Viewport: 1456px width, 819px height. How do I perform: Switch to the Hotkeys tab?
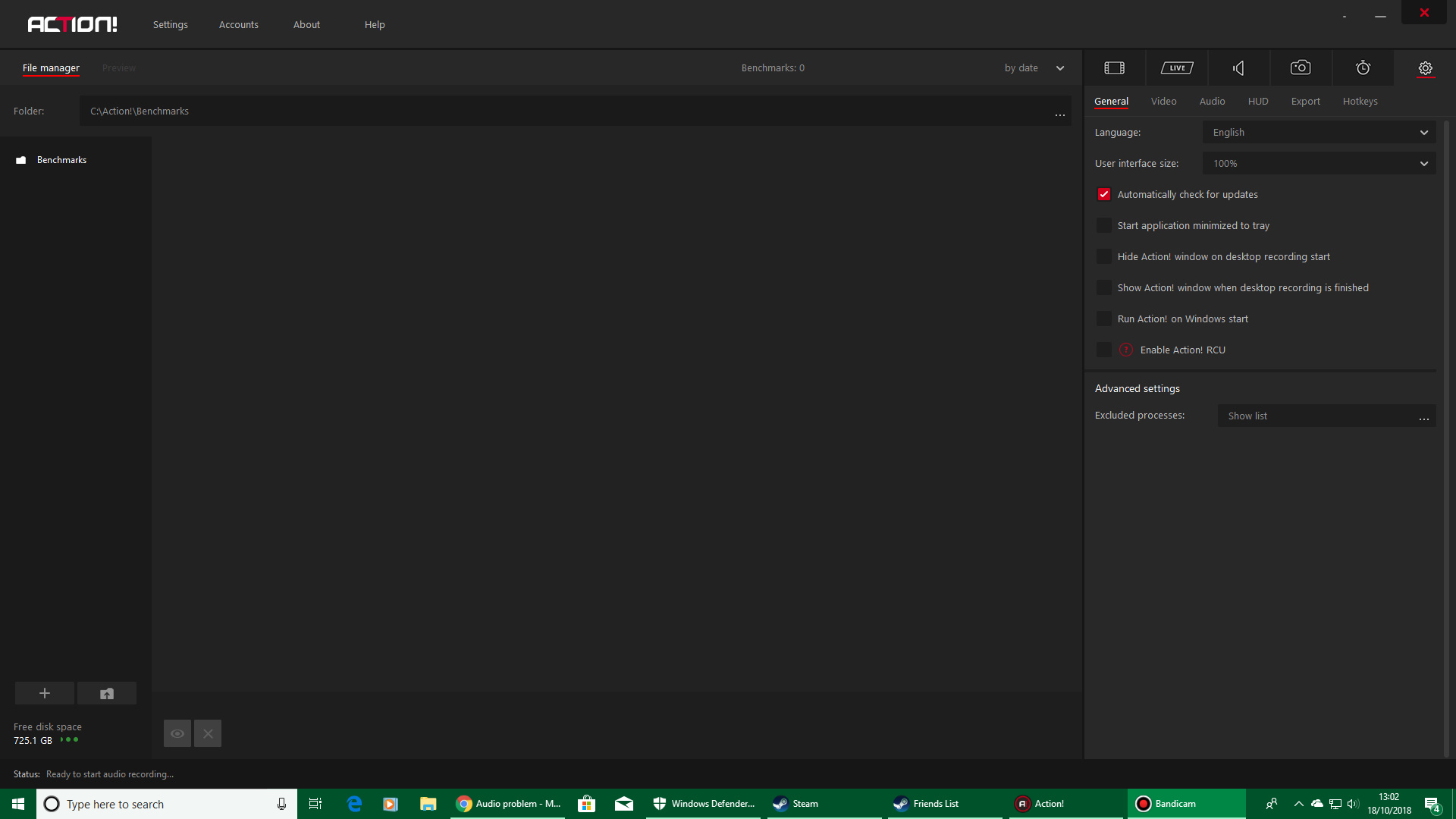1360,101
